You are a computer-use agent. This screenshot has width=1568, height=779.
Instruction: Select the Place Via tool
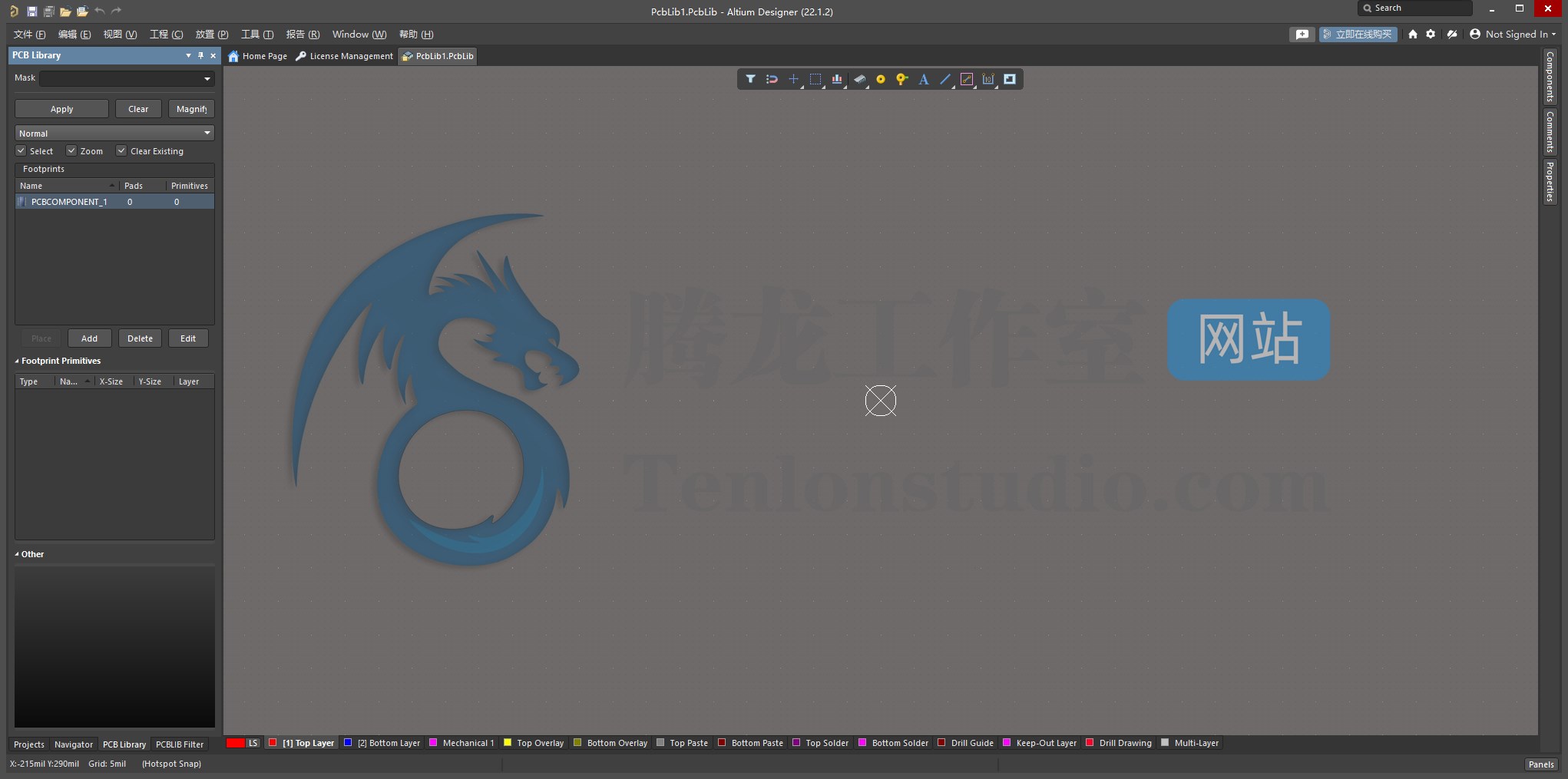click(x=902, y=79)
